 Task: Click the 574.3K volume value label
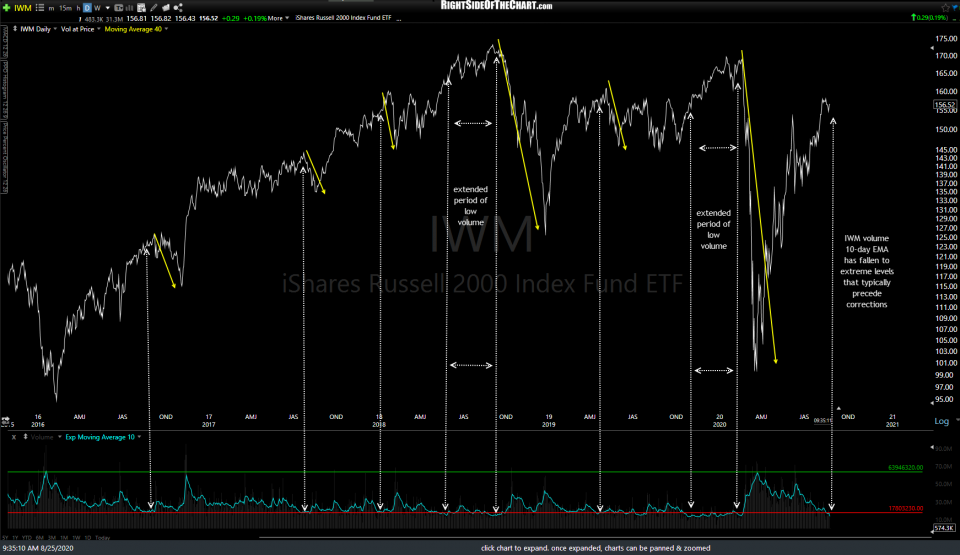944,527
